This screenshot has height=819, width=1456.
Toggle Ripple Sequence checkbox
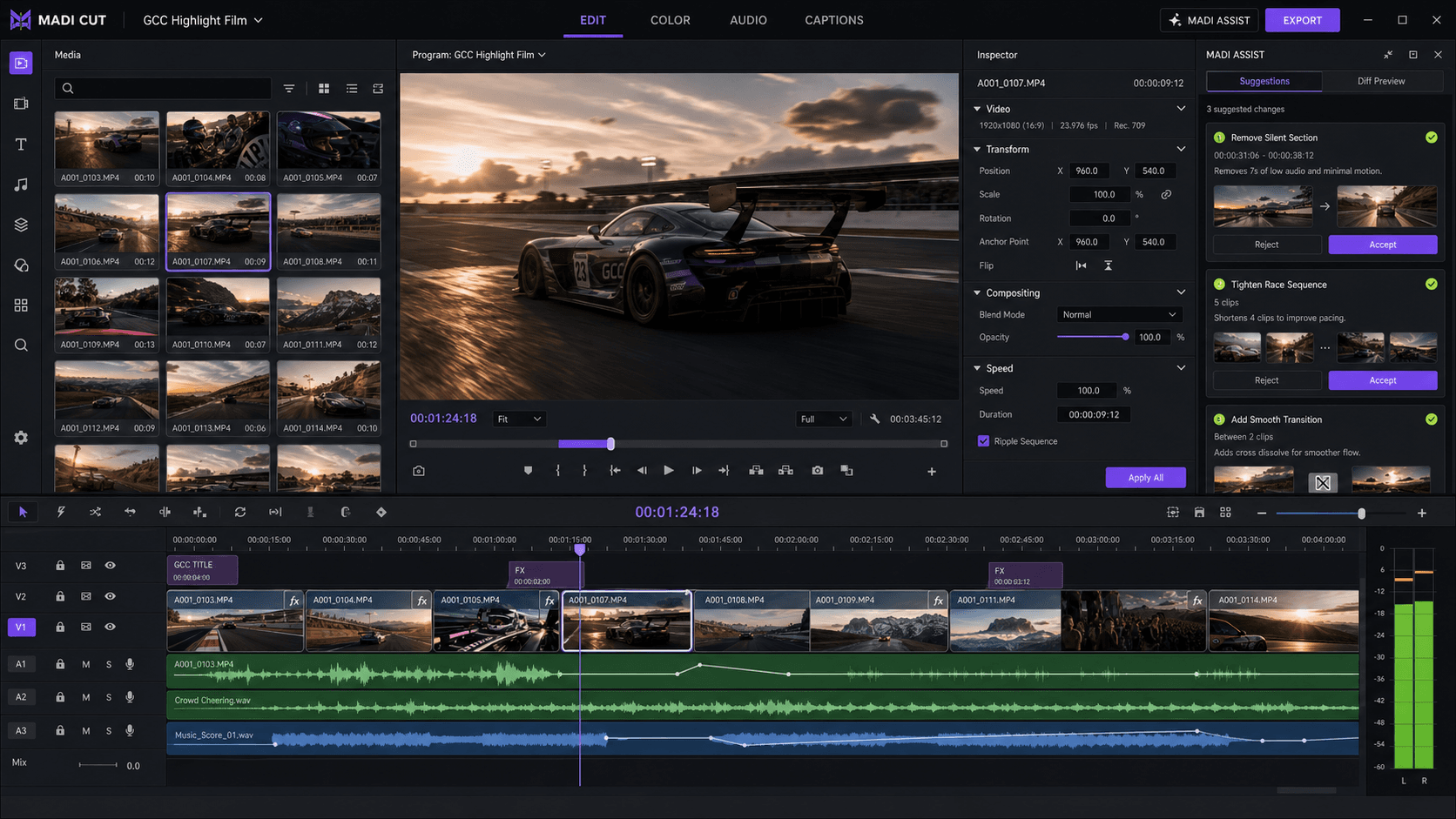click(983, 441)
